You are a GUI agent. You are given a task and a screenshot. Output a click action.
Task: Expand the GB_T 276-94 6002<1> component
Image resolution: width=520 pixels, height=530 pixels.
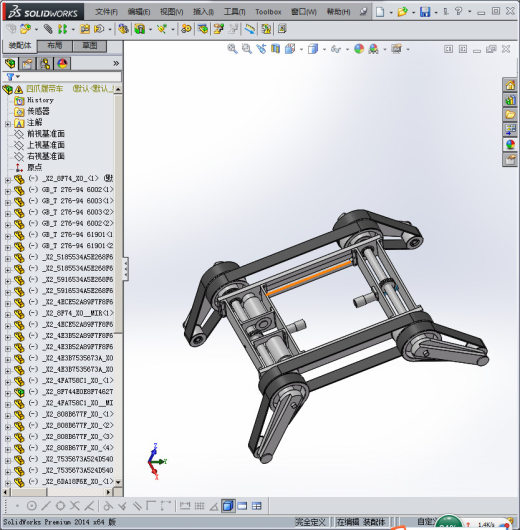tap(8, 191)
